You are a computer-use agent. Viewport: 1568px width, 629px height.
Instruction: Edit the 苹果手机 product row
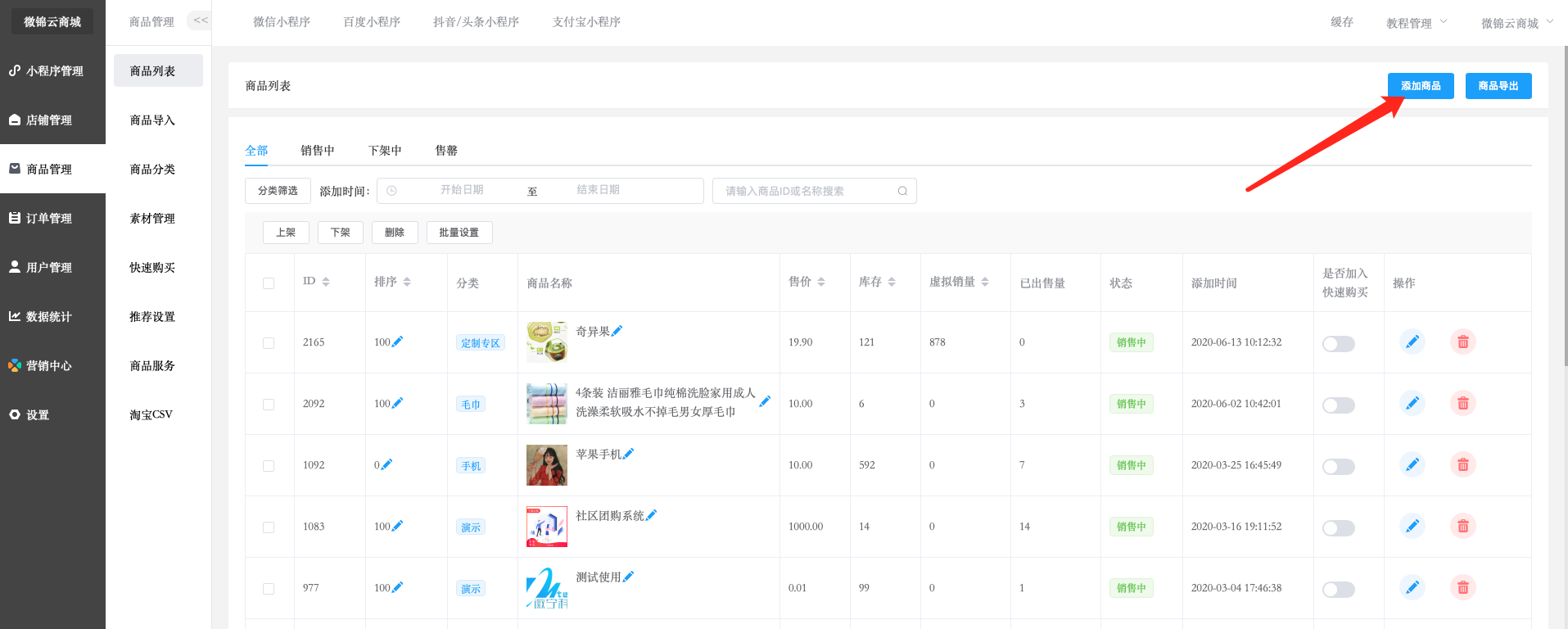coord(1412,464)
